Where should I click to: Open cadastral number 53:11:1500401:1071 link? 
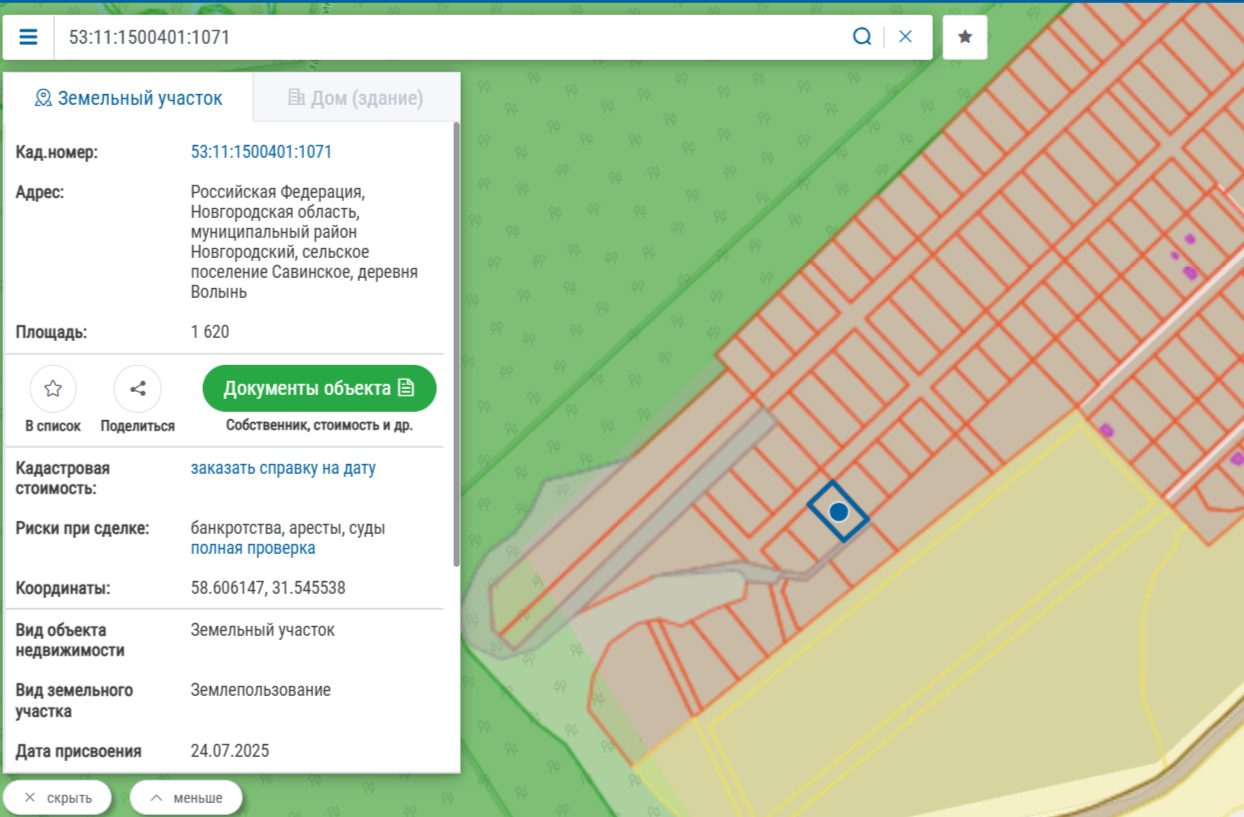(261, 152)
